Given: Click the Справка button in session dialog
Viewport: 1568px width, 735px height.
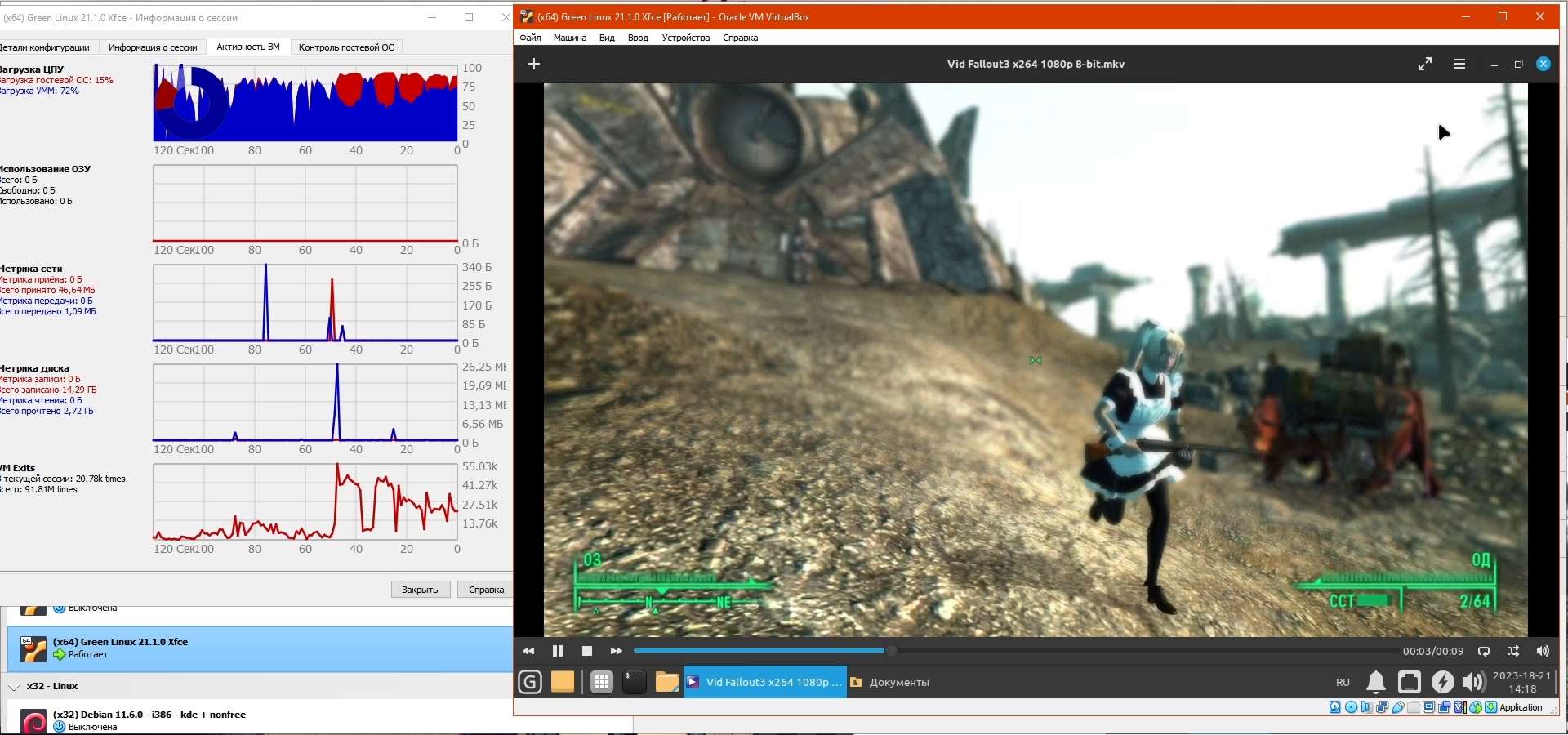Looking at the screenshot, I should [x=486, y=590].
